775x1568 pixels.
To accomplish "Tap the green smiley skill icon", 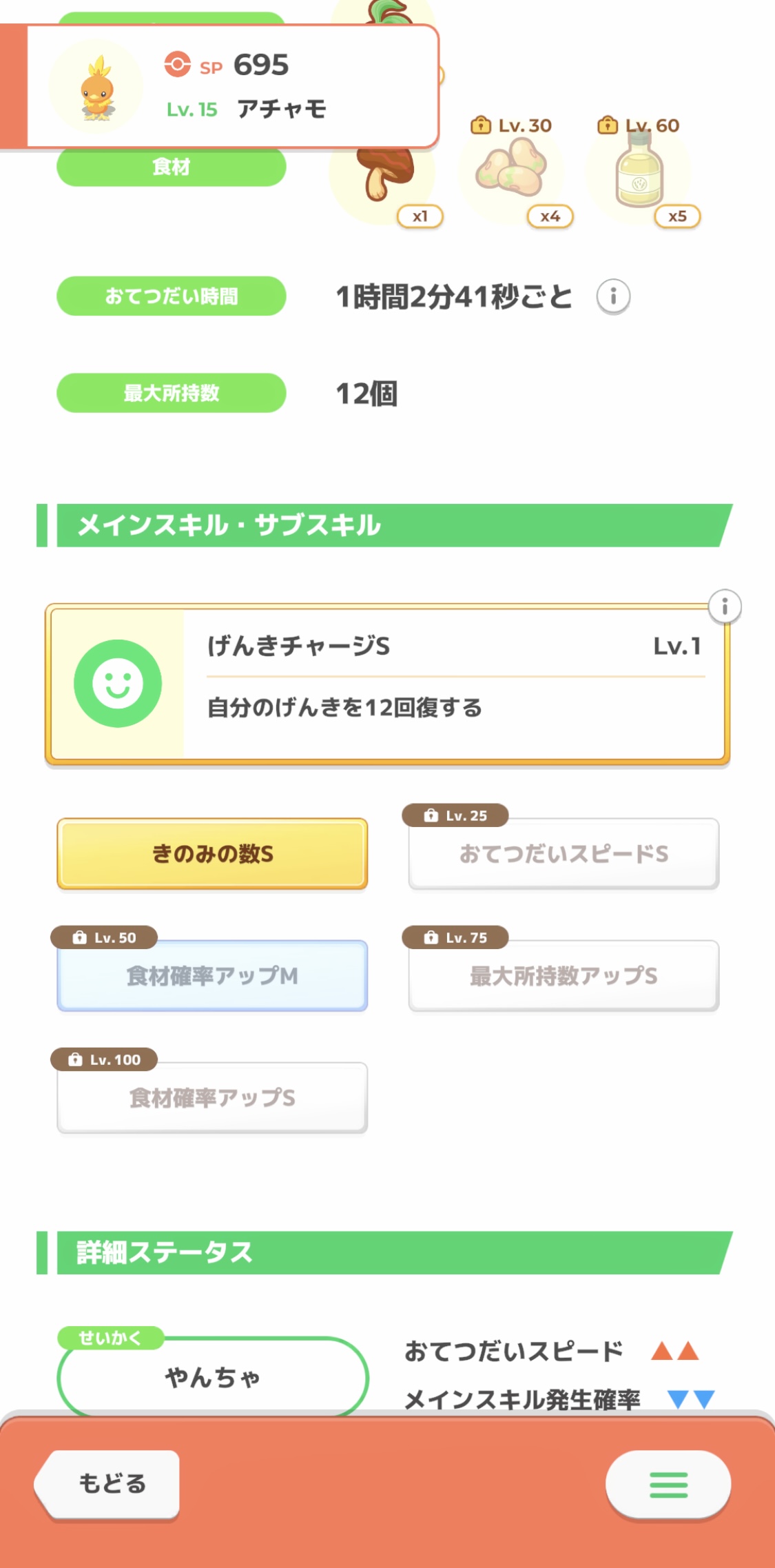I will click(x=118, y=684).
